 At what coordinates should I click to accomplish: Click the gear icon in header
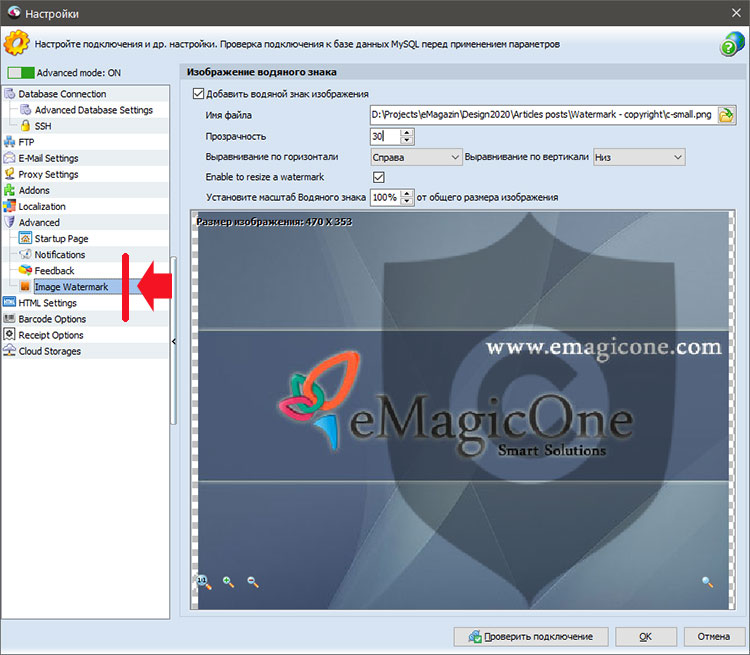coord(16,43)
